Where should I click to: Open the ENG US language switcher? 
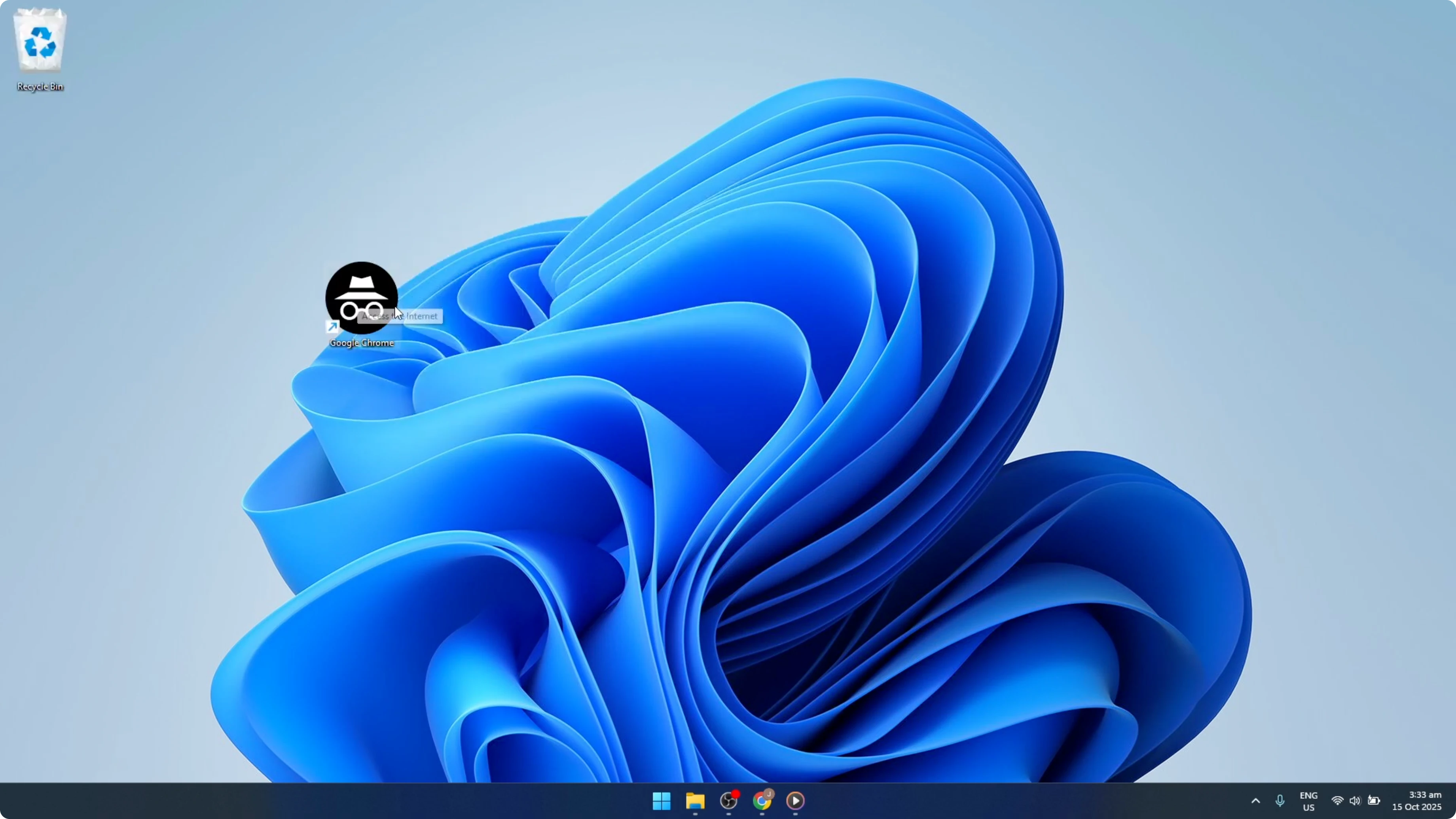coord(1309,801)
